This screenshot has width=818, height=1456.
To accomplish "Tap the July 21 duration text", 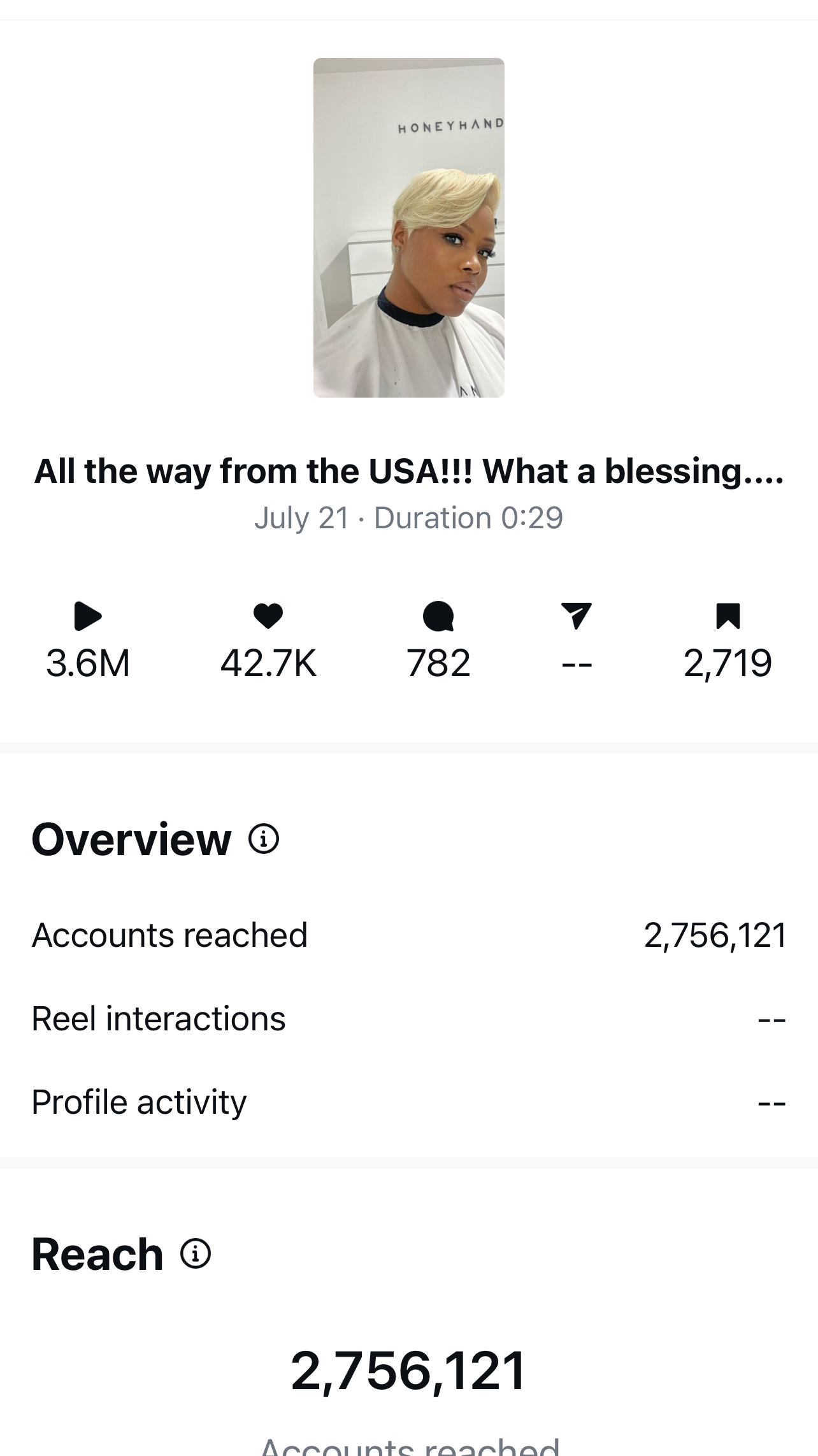I will [409, 517].
